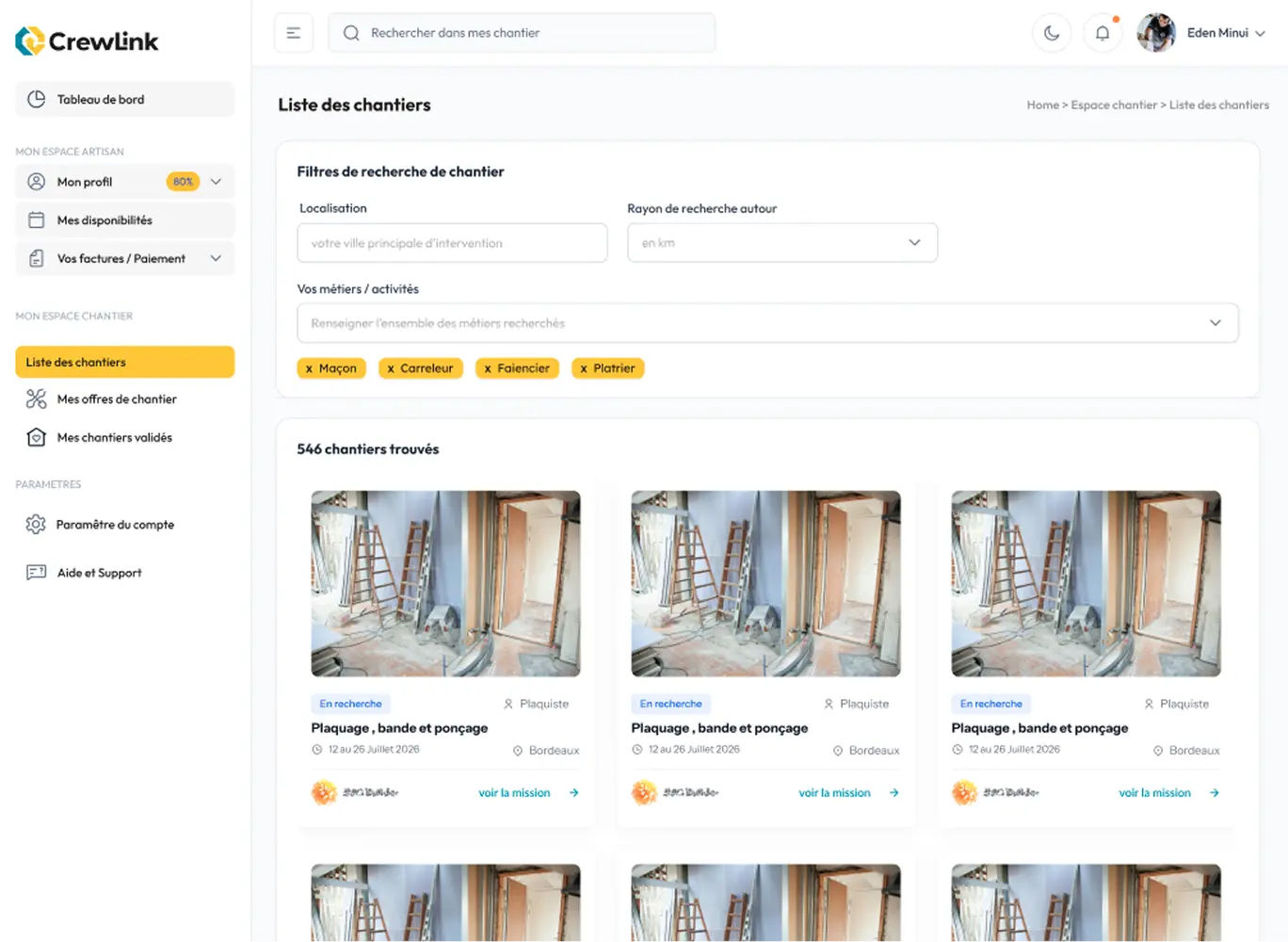Click the Tableau de bord pie icon
Screen dimensions: 1288x942
click(37, 99)
